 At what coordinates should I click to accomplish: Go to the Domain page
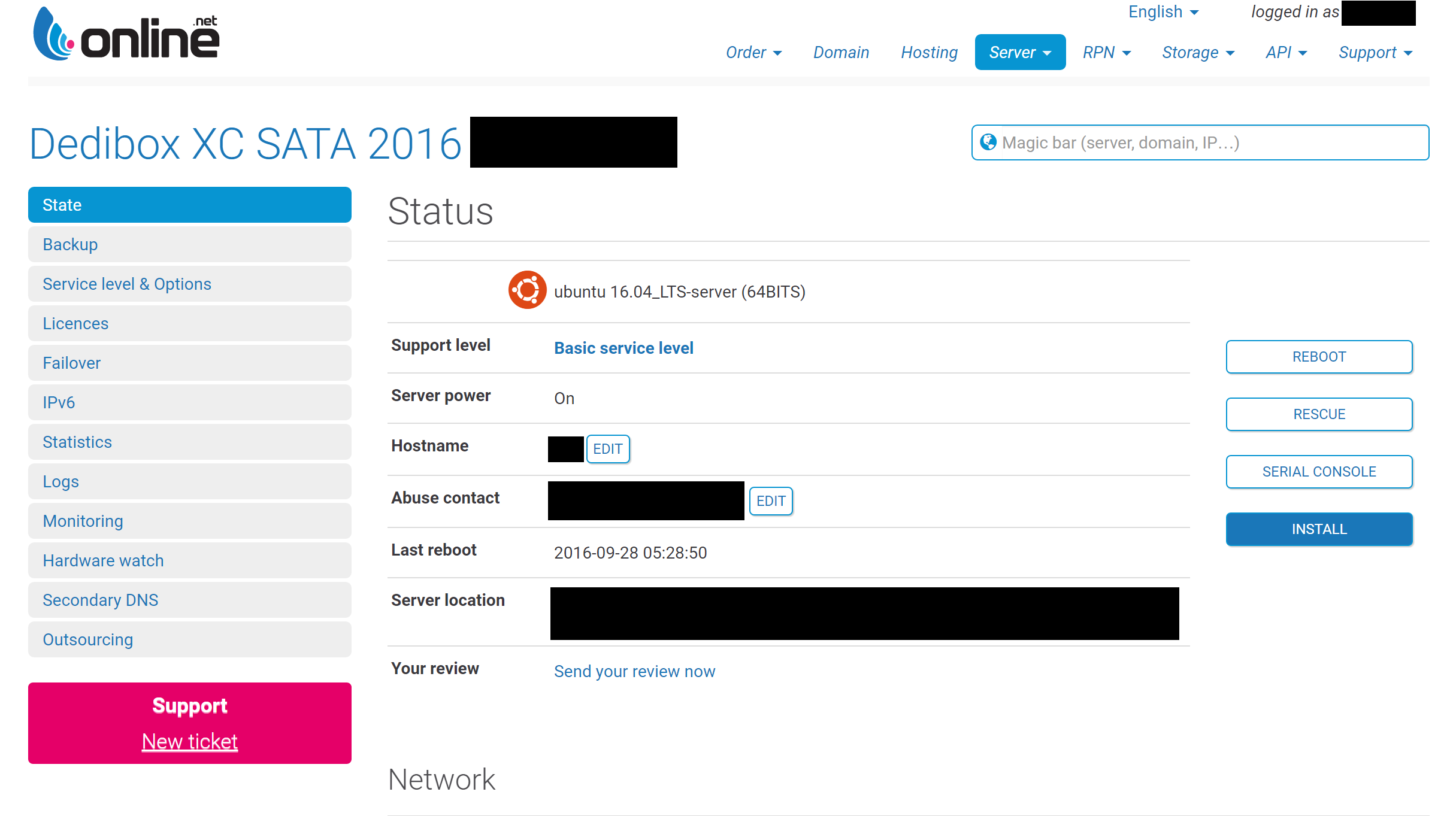tap(841, 53)
